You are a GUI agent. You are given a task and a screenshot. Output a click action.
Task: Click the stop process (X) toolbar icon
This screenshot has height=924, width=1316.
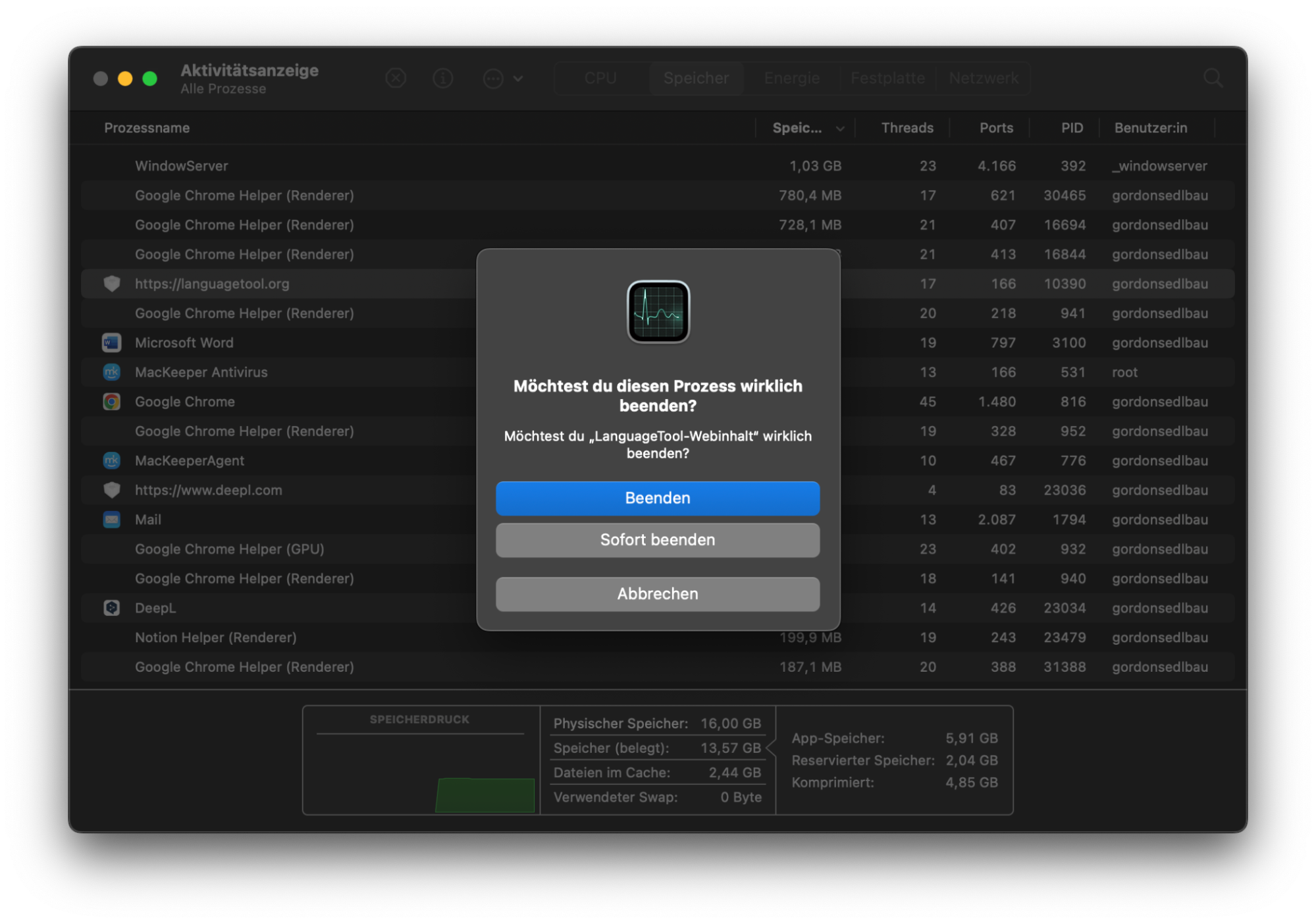point(396,78)
